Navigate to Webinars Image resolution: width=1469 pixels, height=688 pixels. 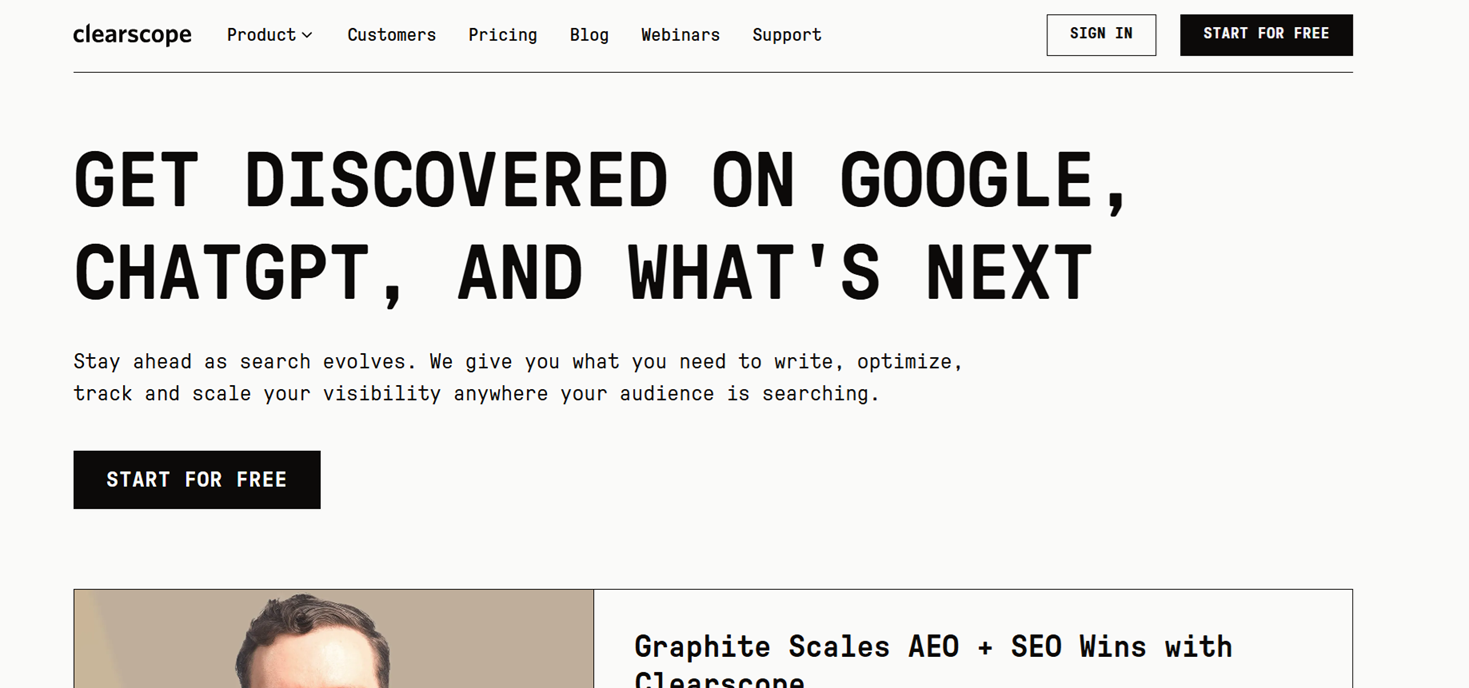[680, 35]
